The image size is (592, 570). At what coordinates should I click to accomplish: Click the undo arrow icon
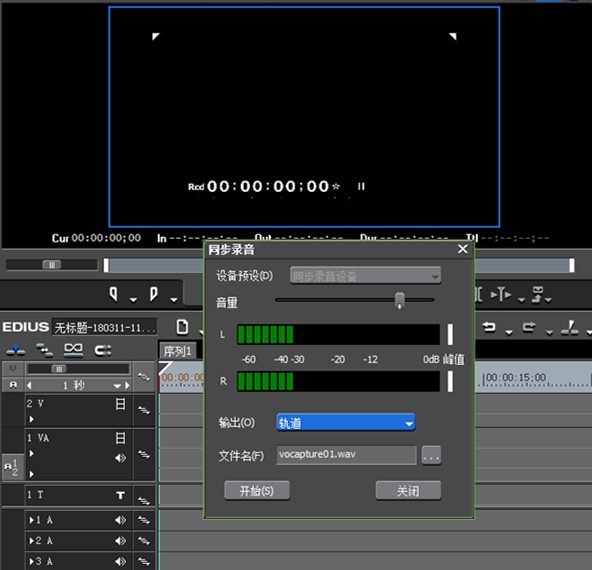click(489, 327)
